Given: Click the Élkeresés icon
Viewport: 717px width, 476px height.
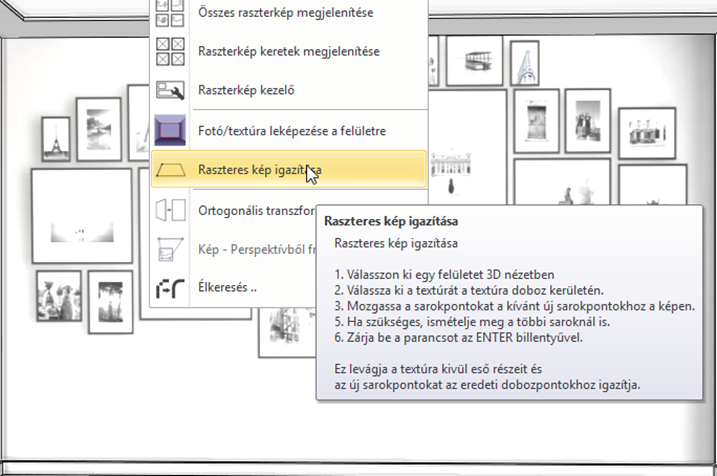Looking at the screenshot, I should [x=170, y=289].
